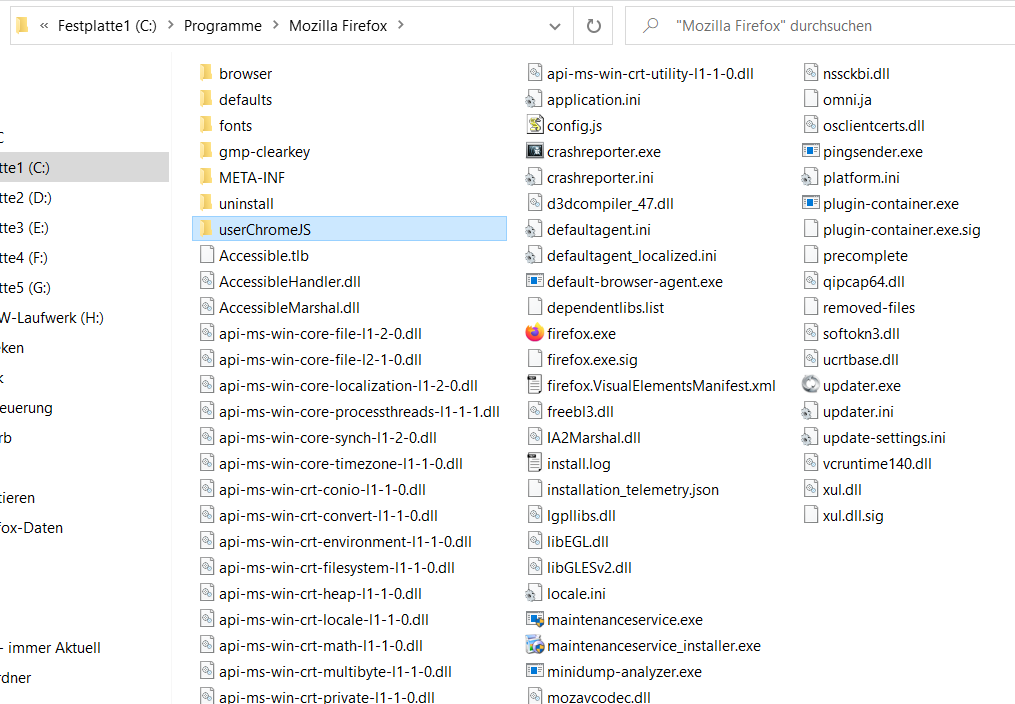Click the userChromeJS folder icon
This screenshot has height=704, width=1015.
[206, 228]
